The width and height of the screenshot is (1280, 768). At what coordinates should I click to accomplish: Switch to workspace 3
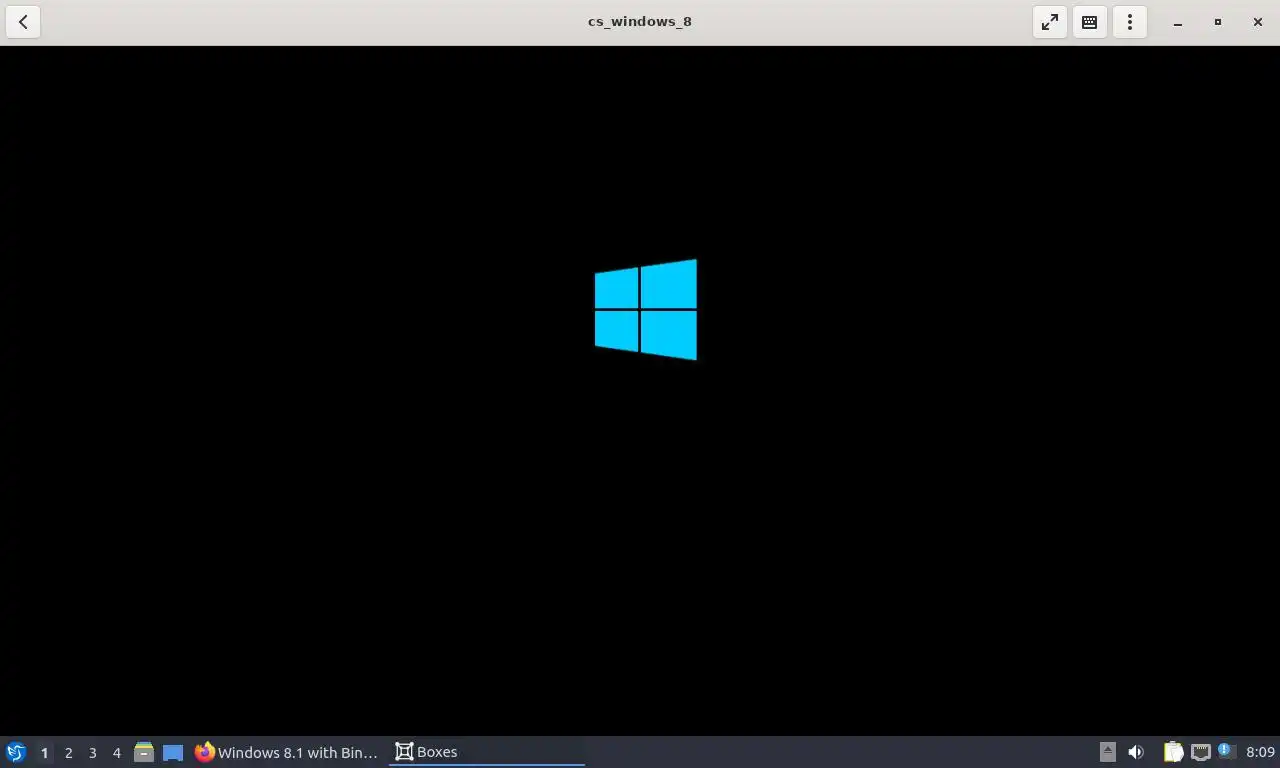click(x=92, y=752)
